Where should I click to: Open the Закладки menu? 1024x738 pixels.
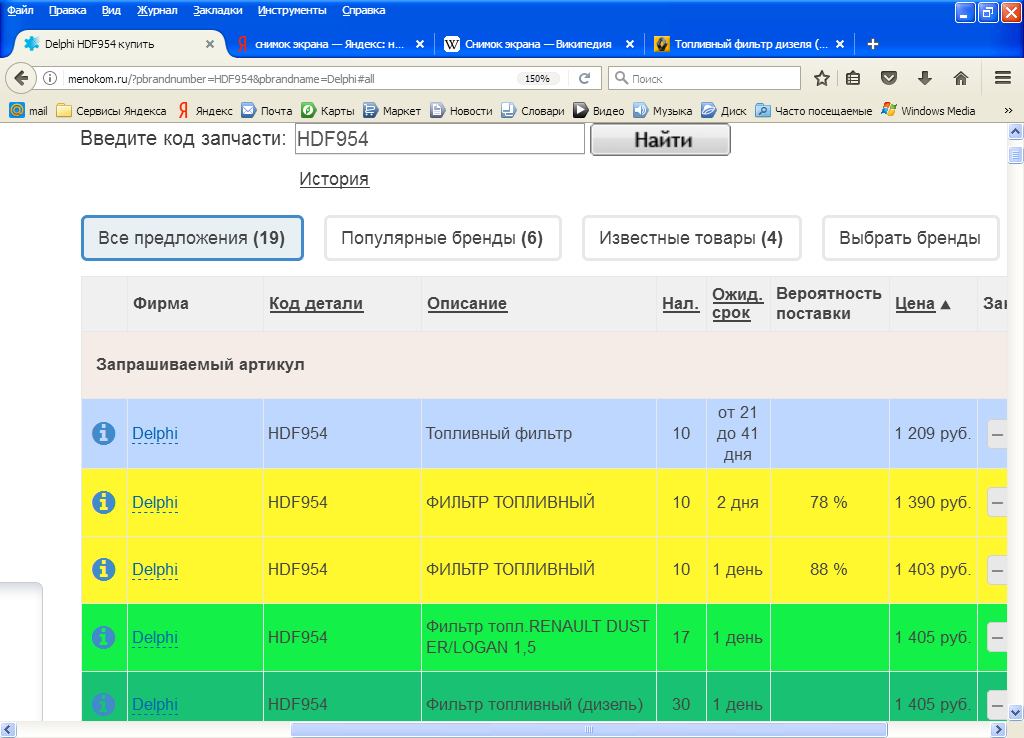217,10
